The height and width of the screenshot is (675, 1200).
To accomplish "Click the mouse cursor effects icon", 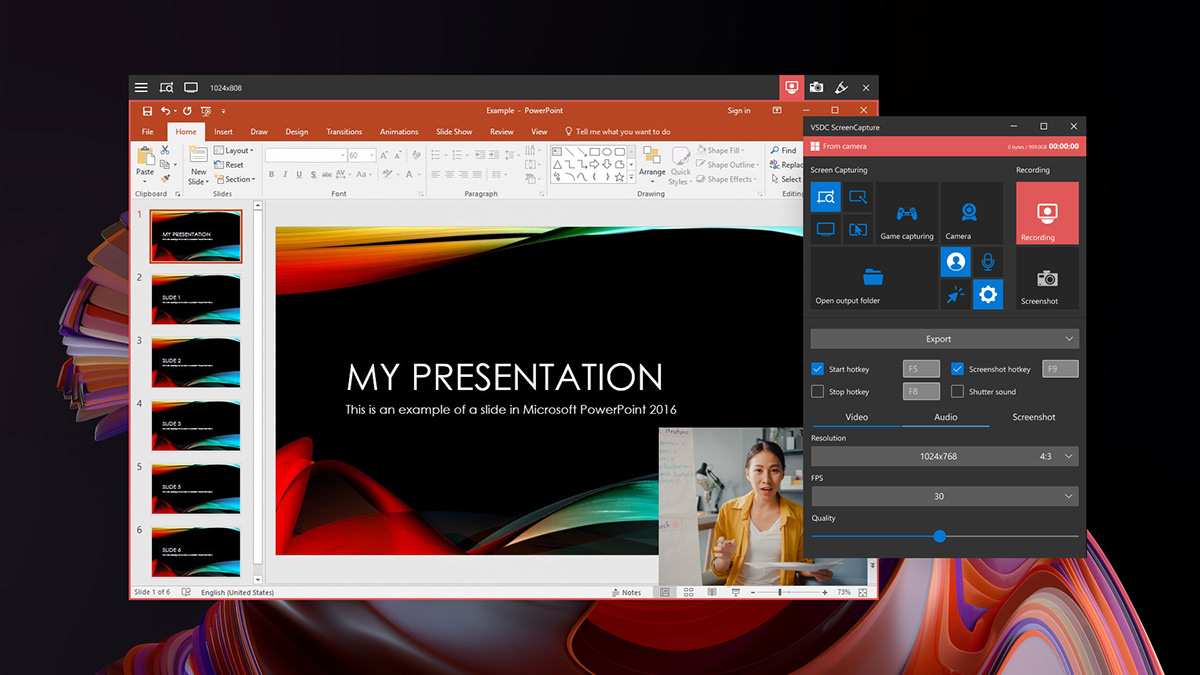I will 954,293.
